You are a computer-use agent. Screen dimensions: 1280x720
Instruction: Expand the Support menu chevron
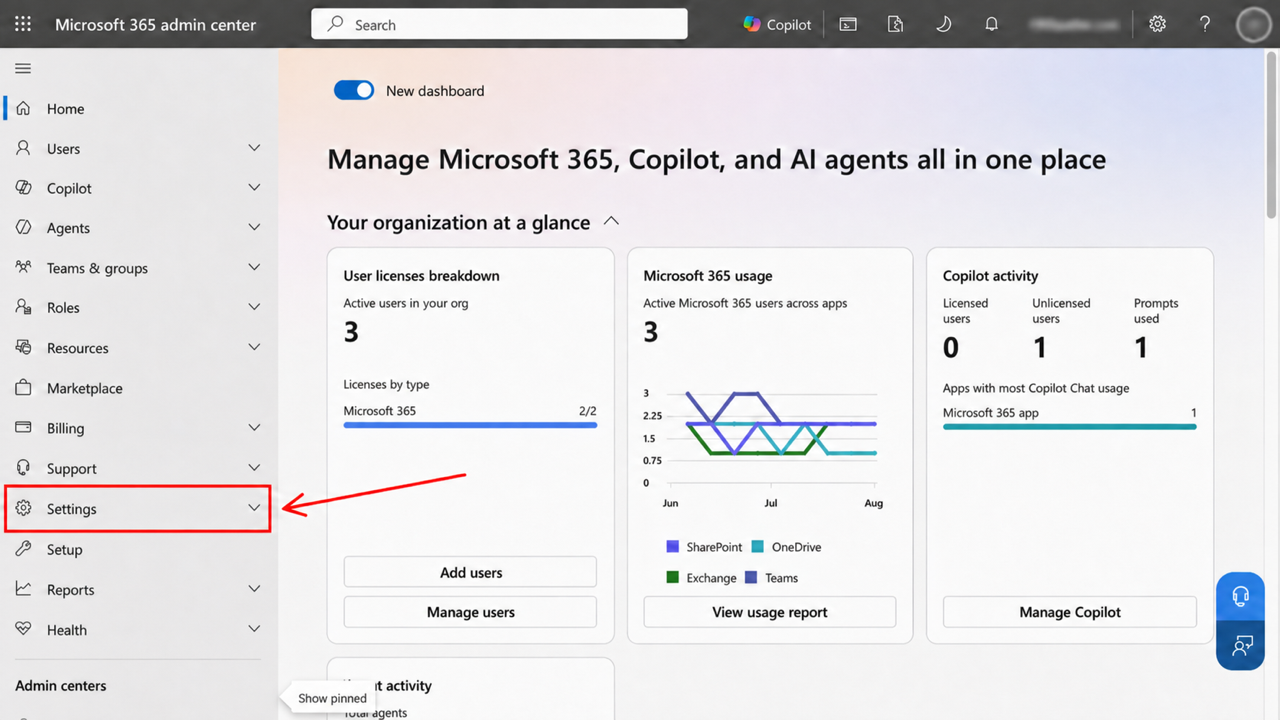point(254,468)
